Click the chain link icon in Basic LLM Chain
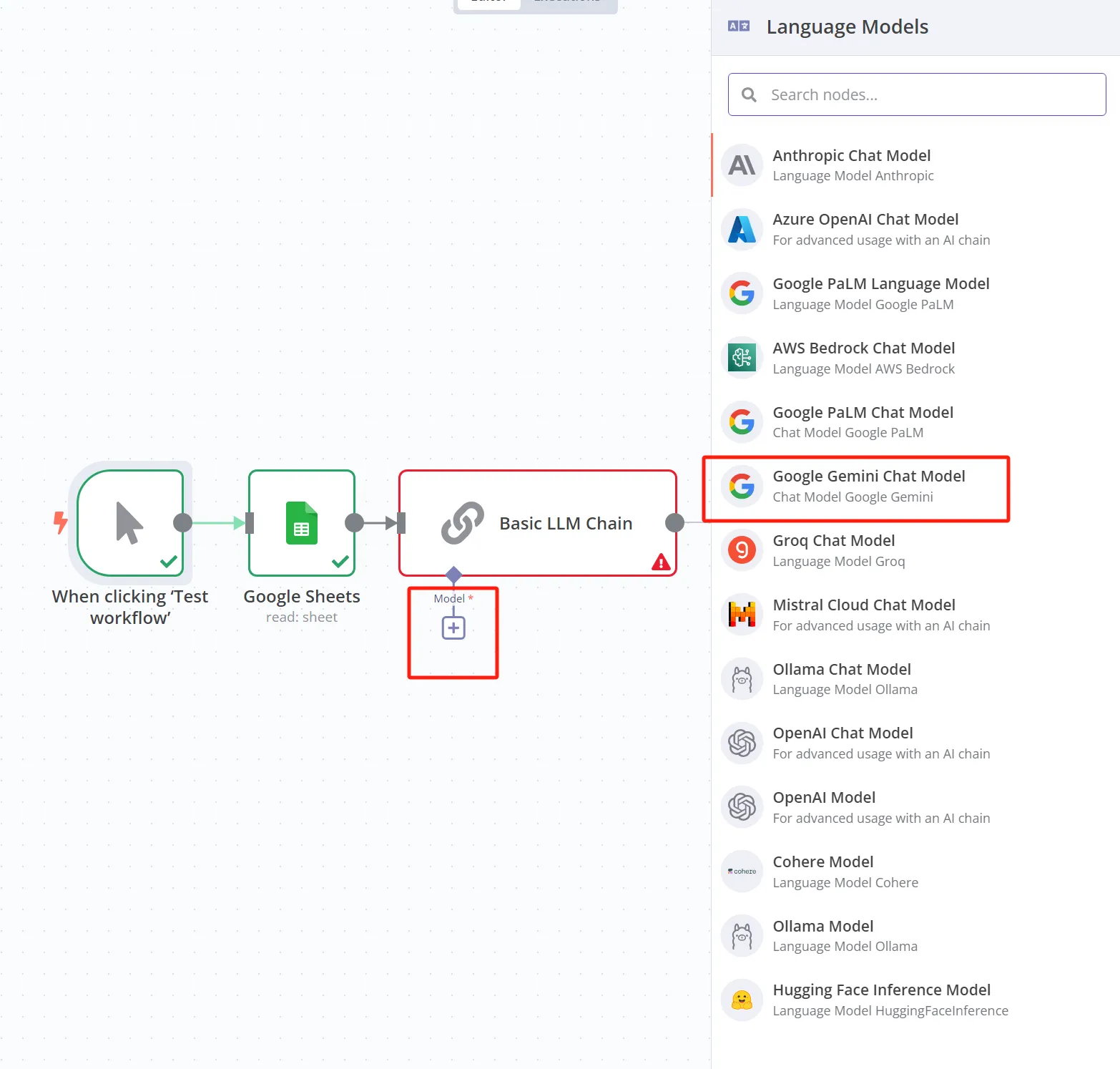This screenshot has width=1120, height=1069. tap(463, 523)
